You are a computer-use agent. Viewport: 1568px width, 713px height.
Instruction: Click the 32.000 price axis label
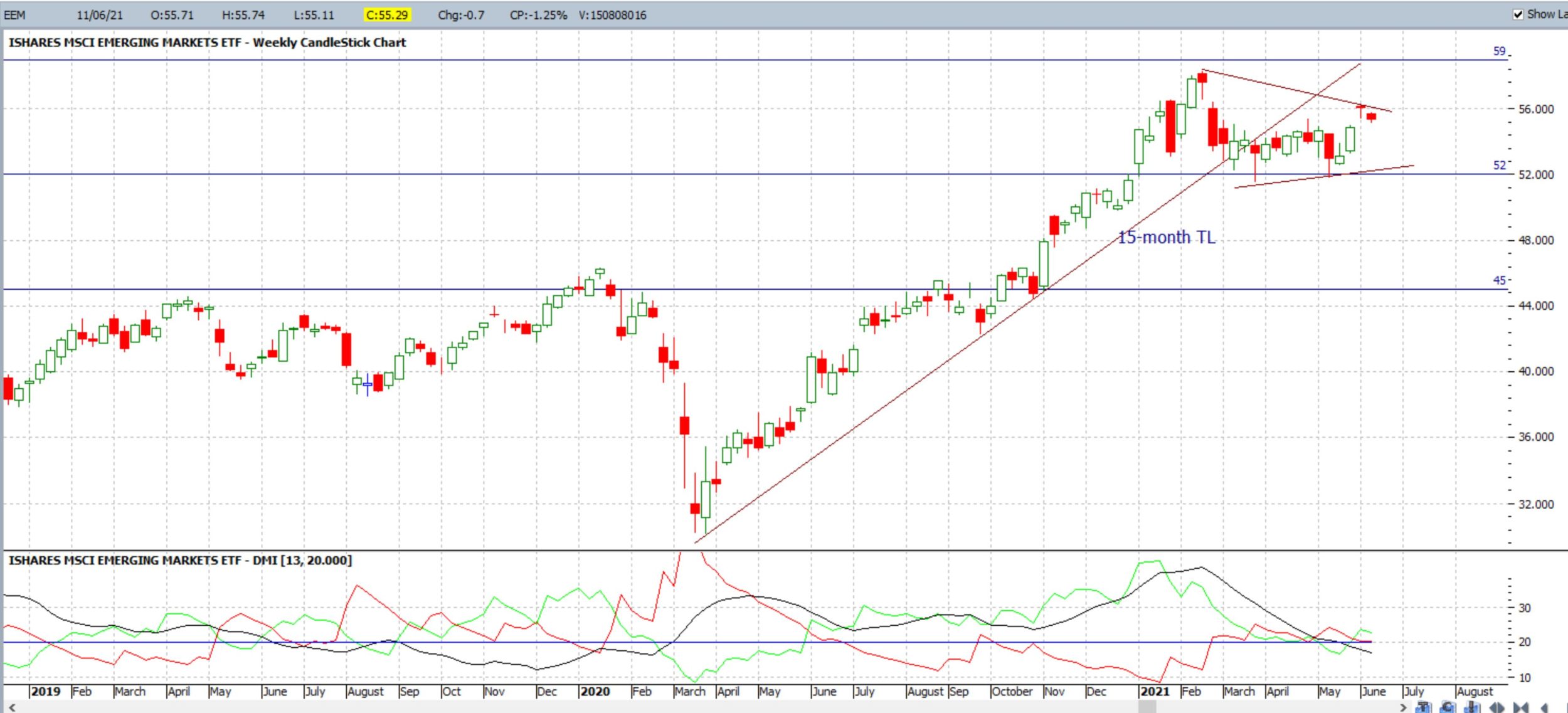[1536, 504]
